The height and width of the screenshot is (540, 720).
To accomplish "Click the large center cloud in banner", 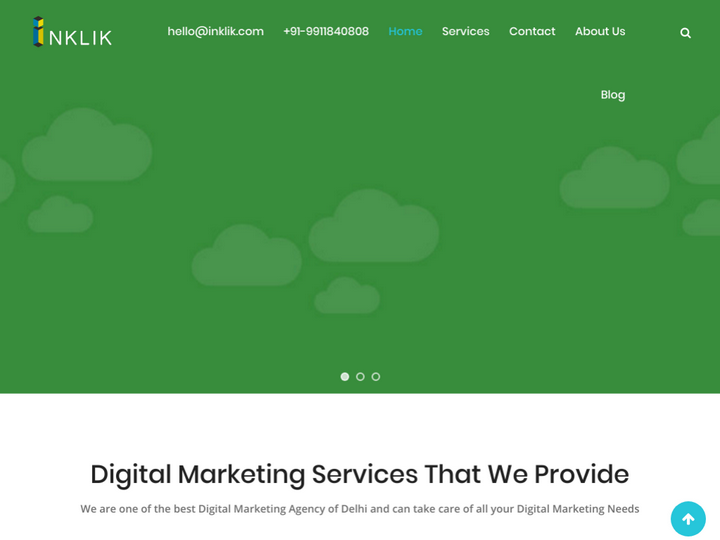I will click(x=373, y=226).
